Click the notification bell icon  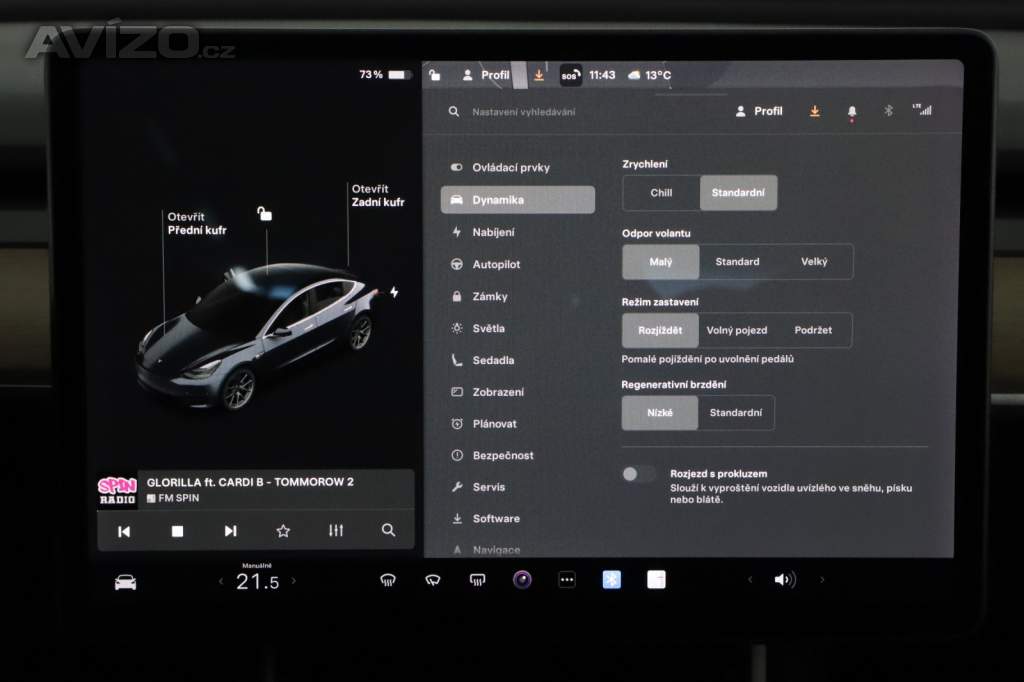[852, 112]
